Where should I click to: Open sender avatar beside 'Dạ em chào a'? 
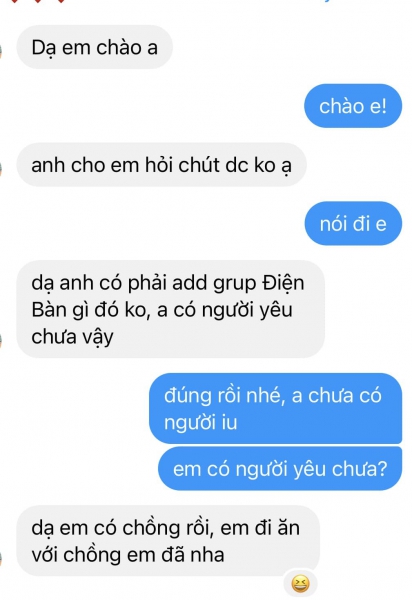1,52
